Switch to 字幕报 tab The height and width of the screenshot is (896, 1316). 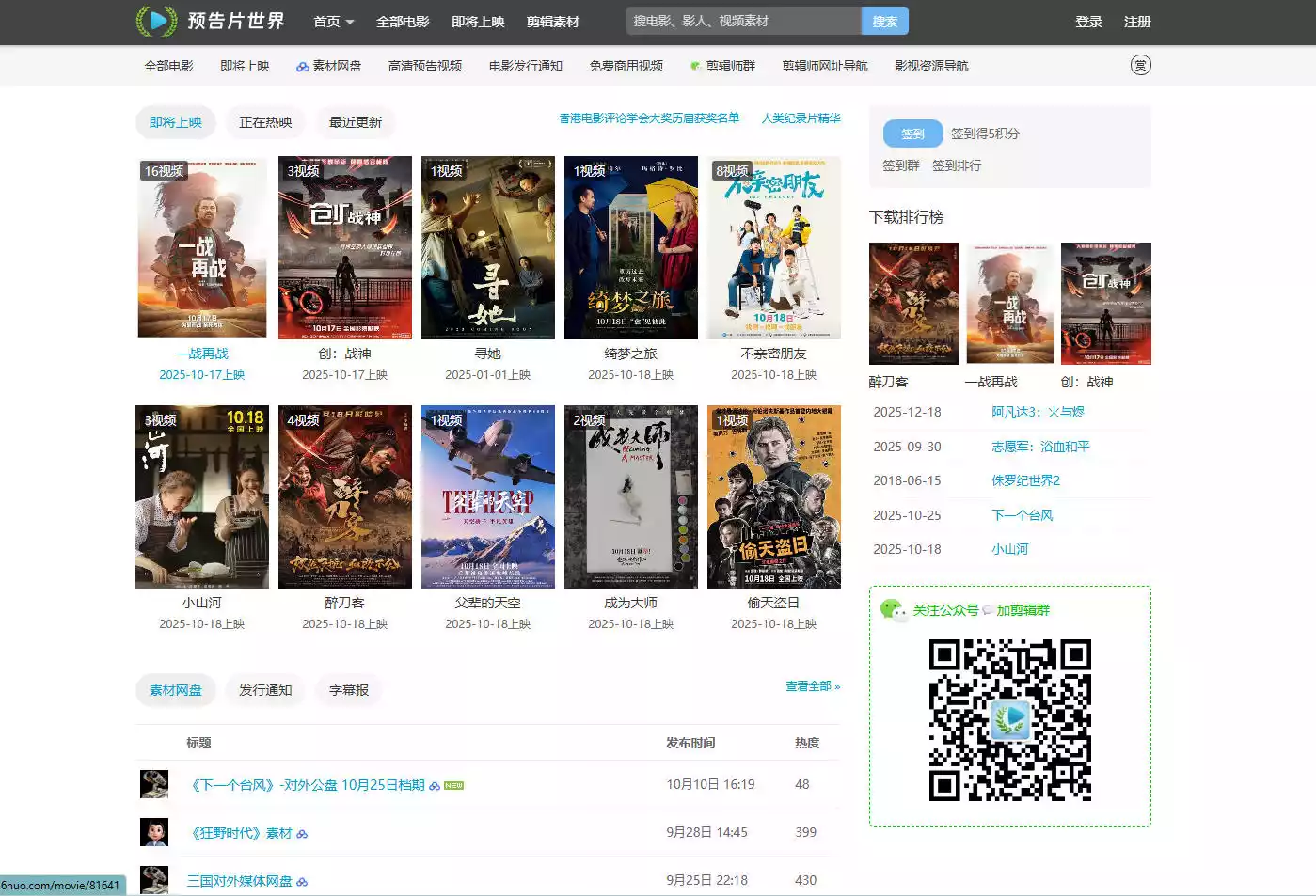tap(349, 690)
